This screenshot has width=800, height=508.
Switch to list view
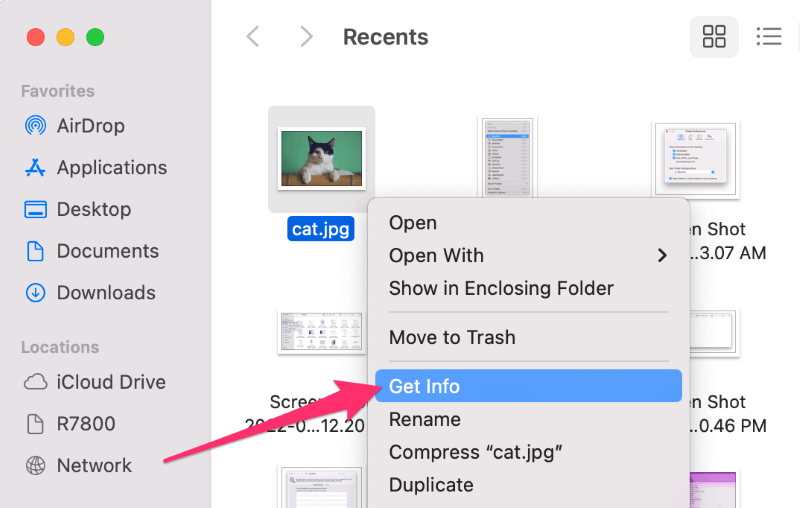coord(769,37)
